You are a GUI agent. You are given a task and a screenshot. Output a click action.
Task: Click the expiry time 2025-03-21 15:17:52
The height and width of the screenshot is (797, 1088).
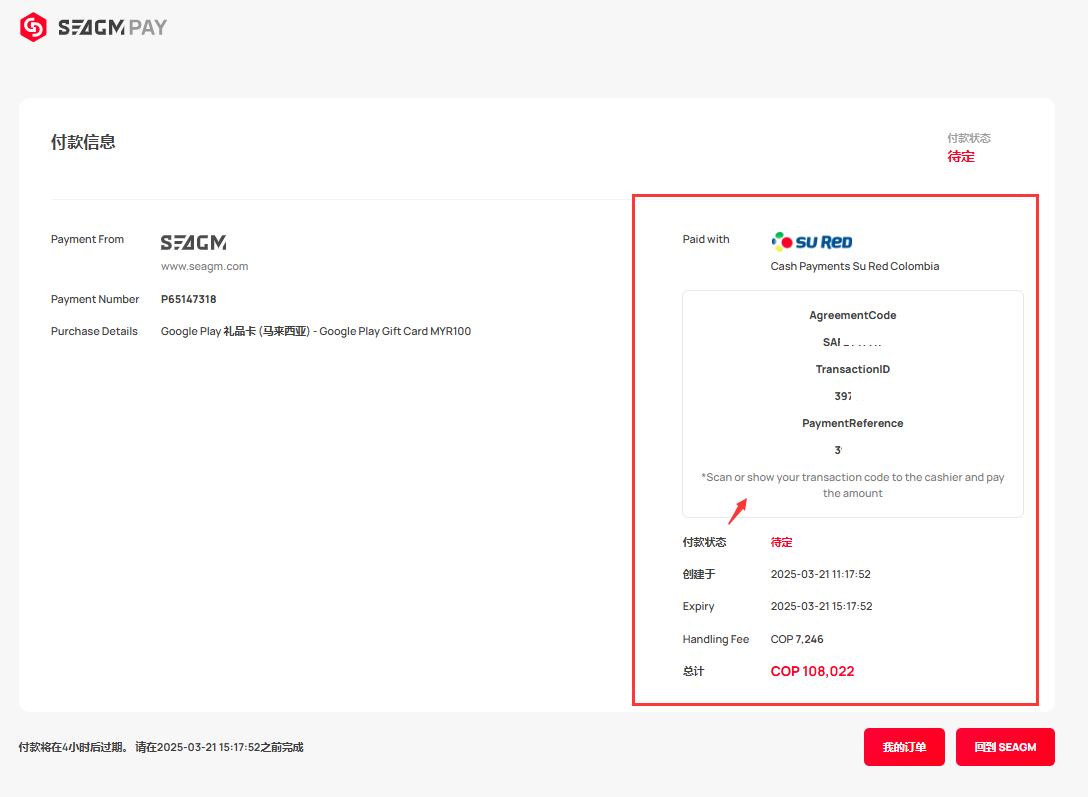(822, 606)
